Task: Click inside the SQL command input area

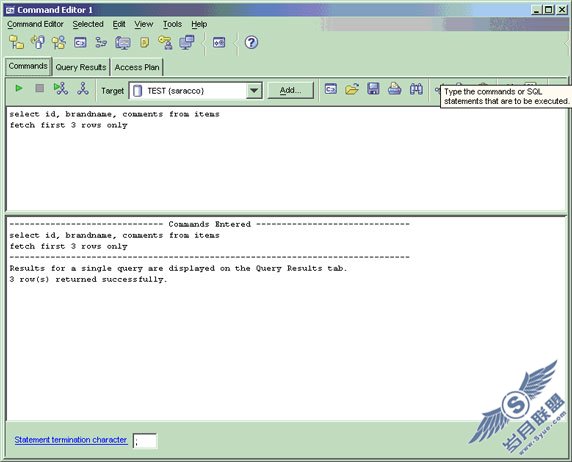Action: pyautogui.click(x=286, y=159)
